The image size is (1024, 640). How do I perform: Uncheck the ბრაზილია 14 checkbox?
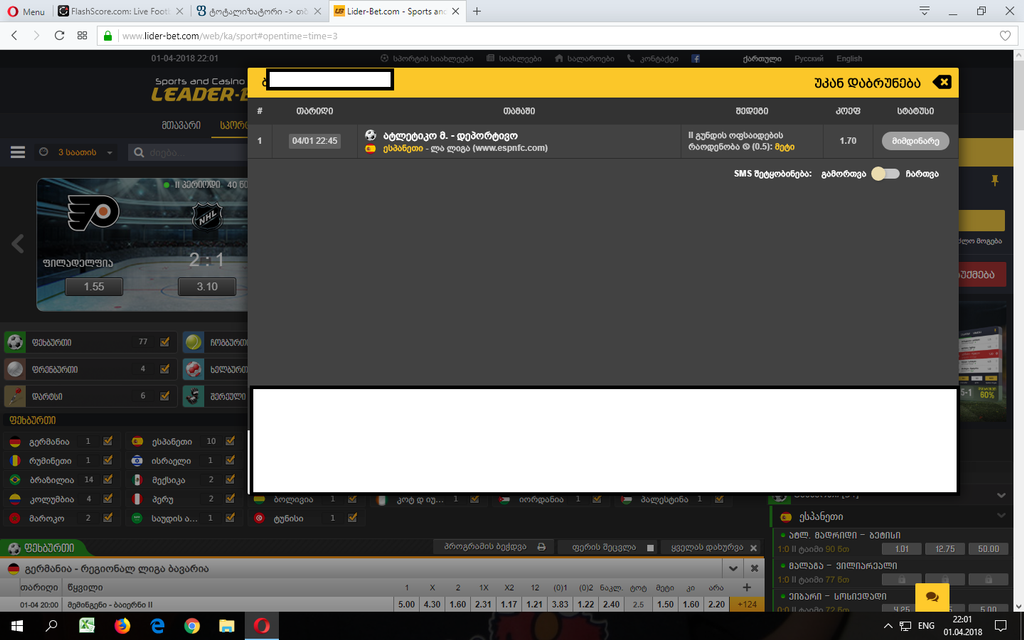(108, 479)
